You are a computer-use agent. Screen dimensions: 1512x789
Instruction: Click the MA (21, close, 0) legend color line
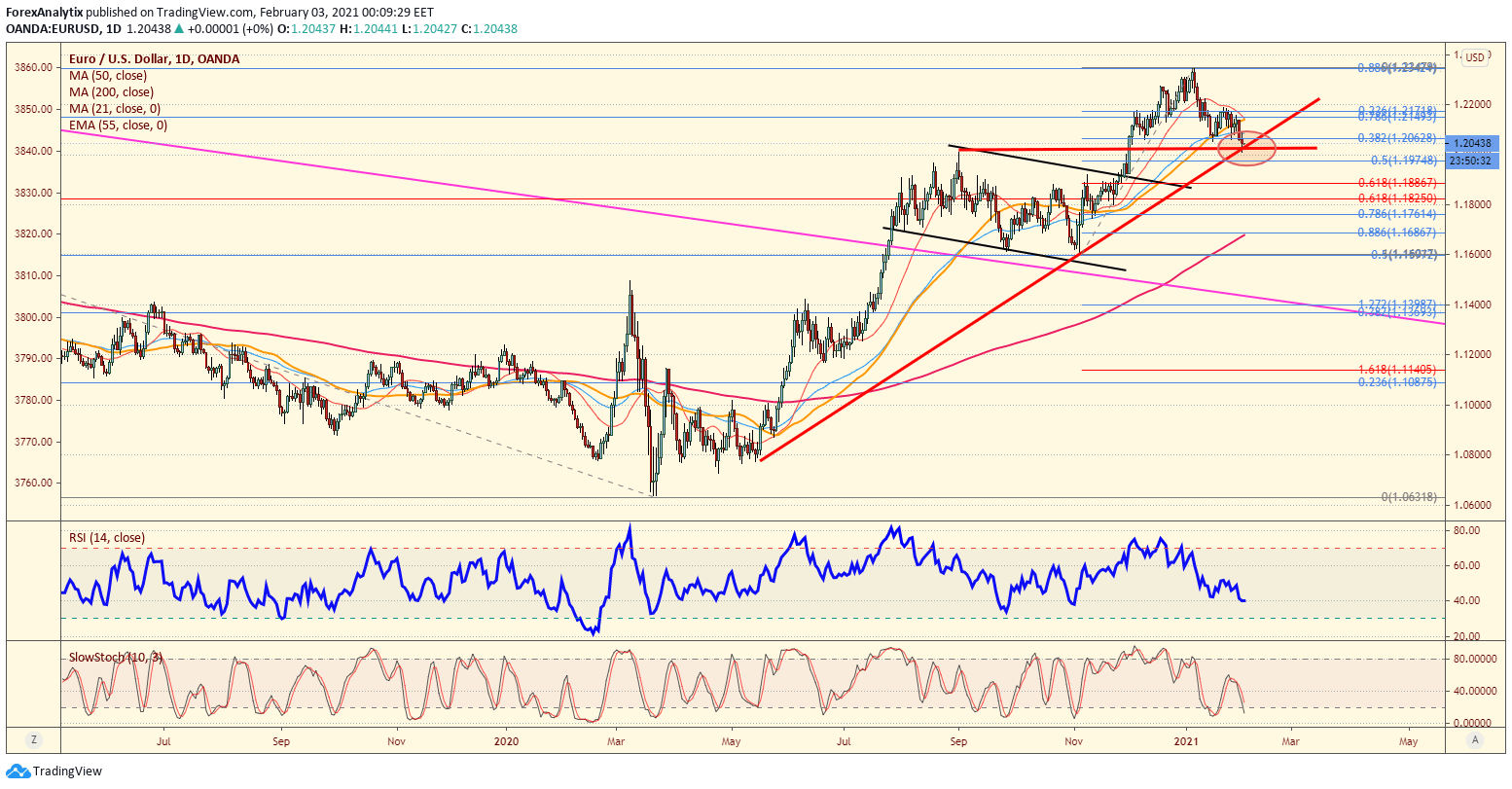[114, 109]
